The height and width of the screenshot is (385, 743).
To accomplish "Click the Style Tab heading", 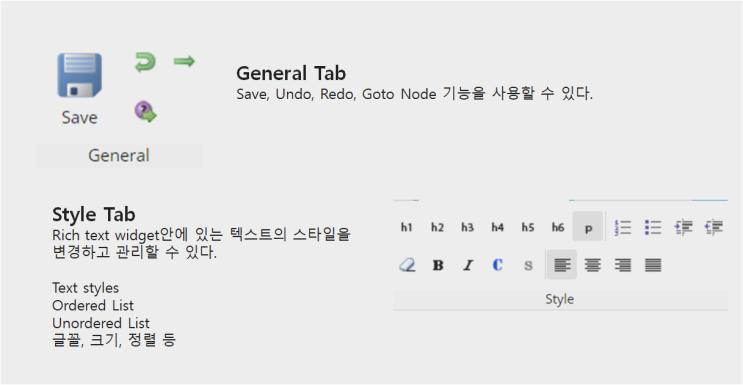I will (94, 214).
